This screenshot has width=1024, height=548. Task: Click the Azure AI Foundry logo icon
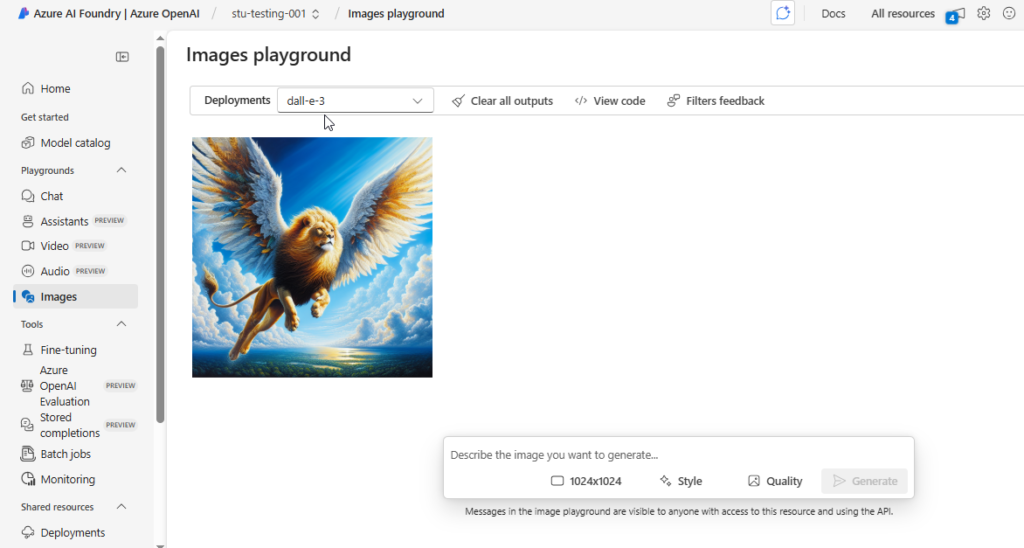24,13
